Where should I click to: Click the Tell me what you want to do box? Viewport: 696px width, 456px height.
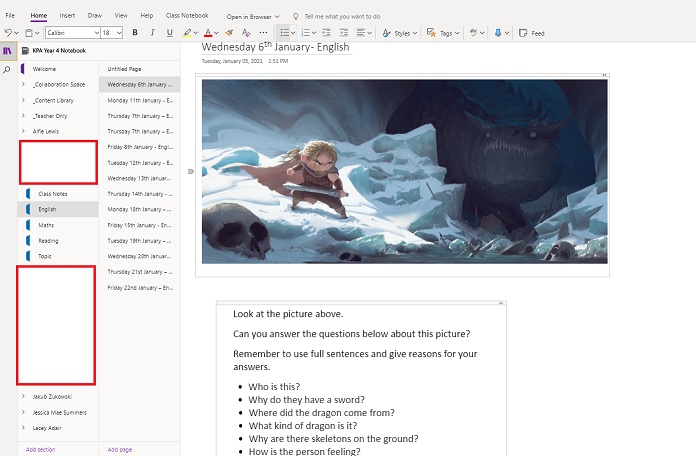tap(342, 16)
